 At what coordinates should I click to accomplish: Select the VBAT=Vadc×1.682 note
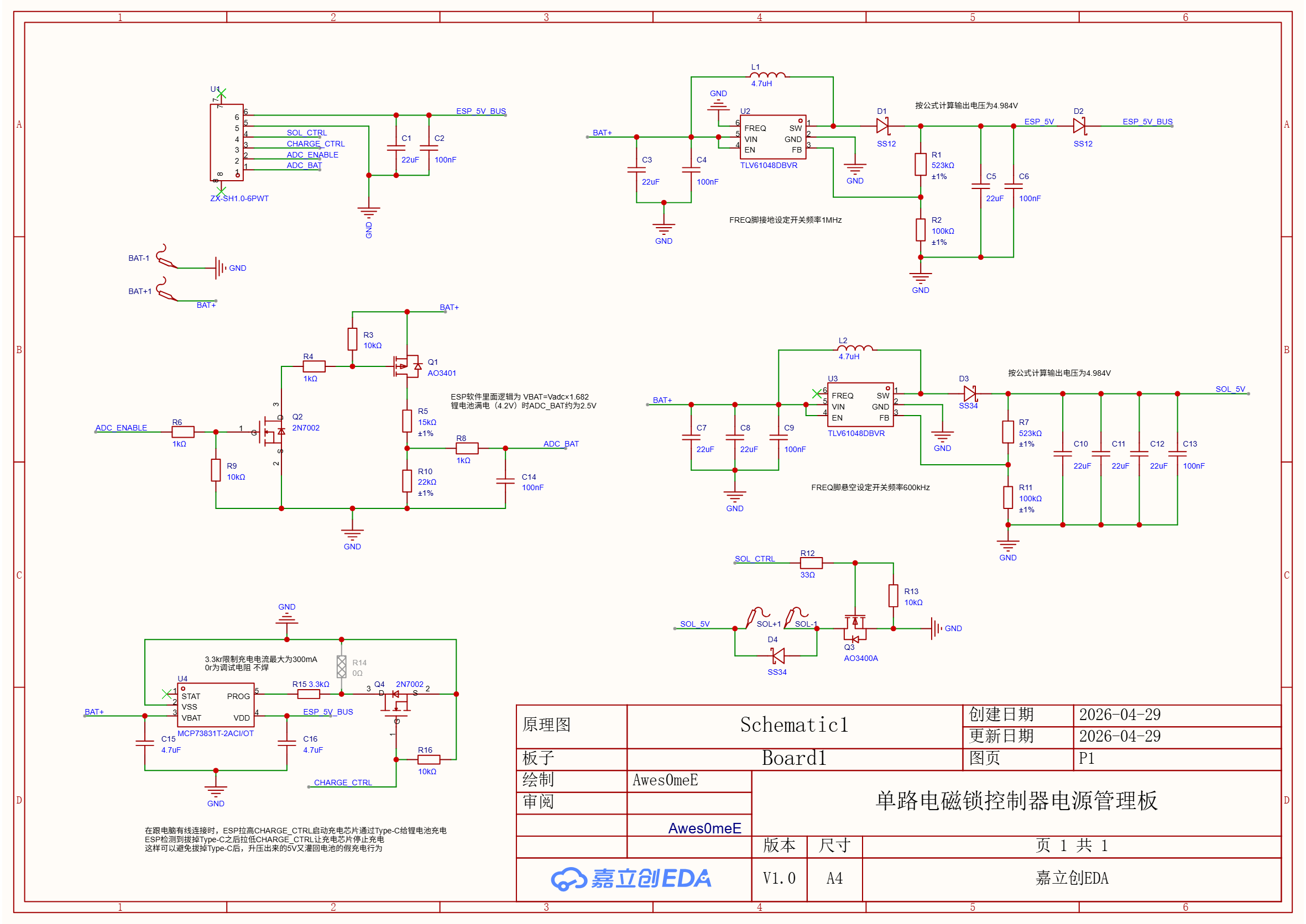point(523,402)
